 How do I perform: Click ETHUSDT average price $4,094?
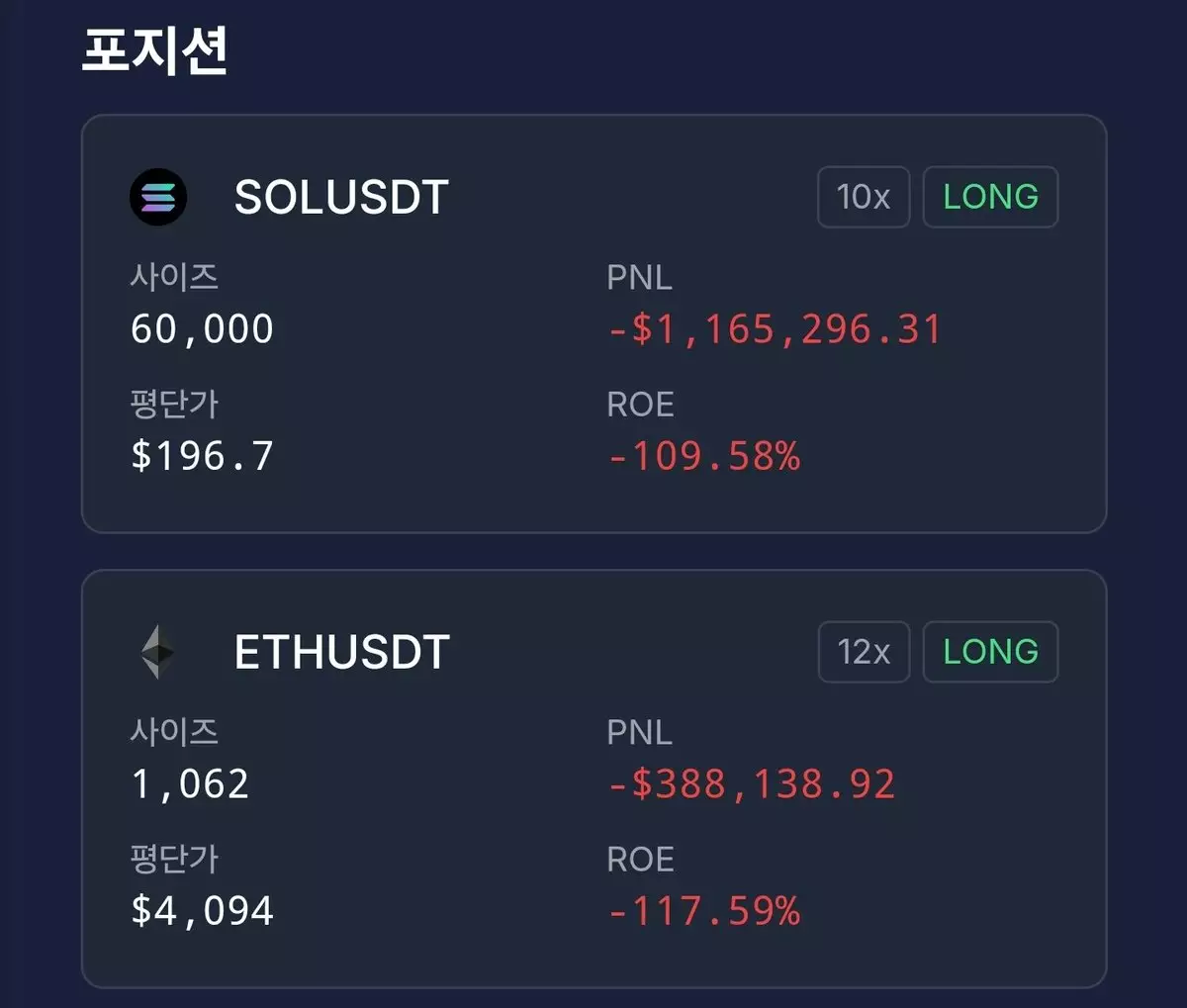(x=202, y=911)
